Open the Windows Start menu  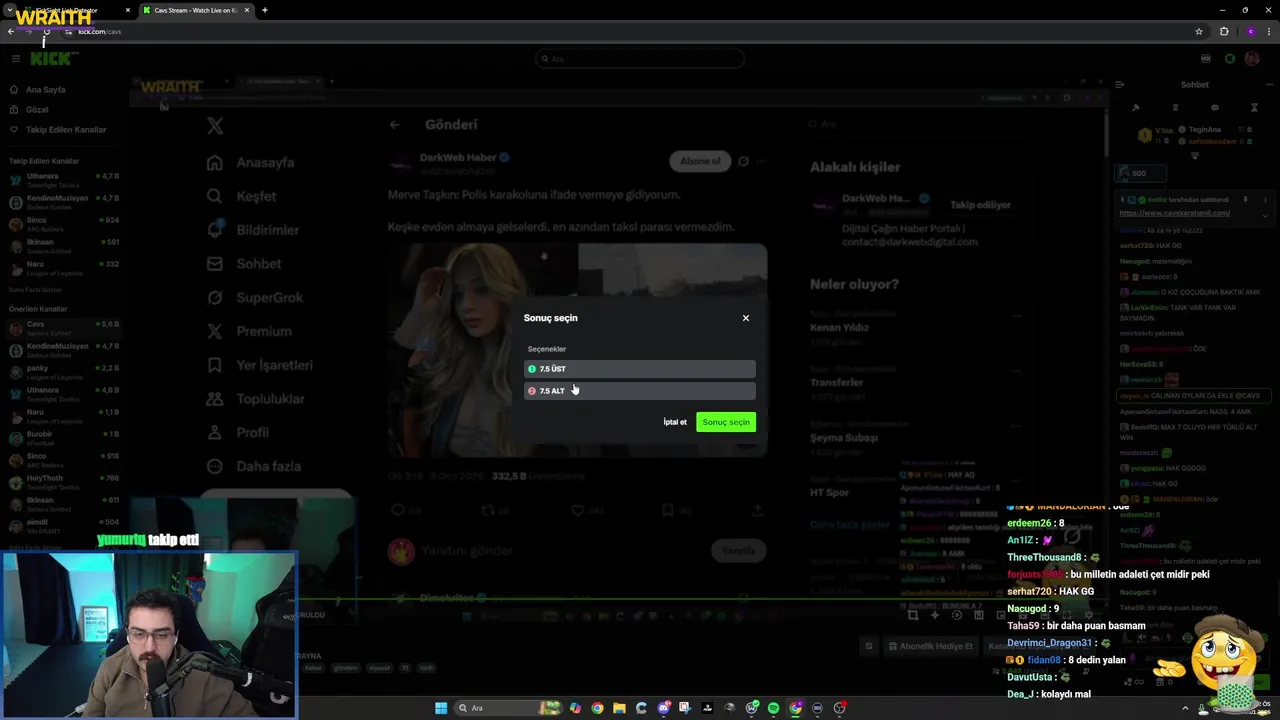point(441,708)
